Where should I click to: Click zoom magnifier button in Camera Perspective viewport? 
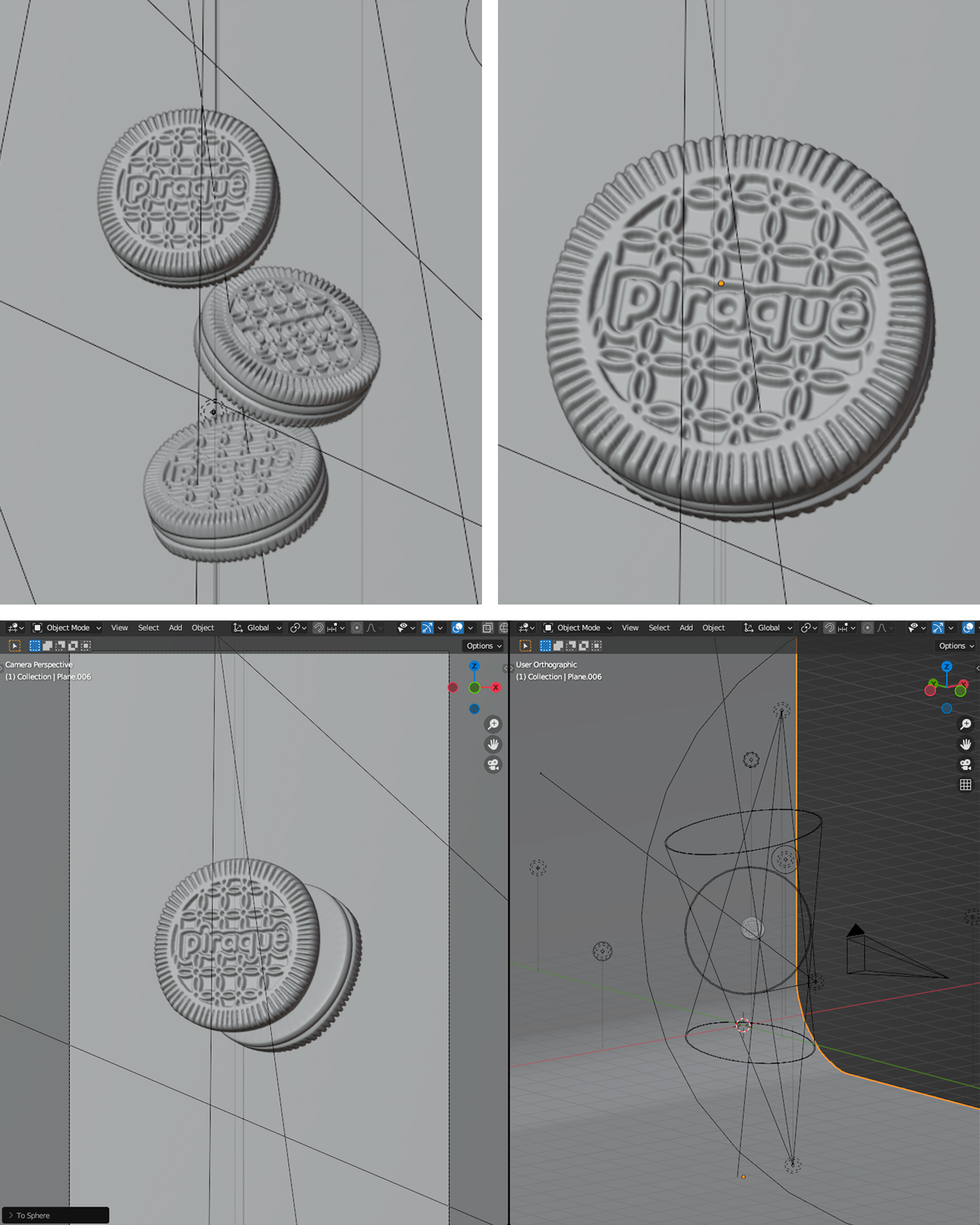coord(493,724)
